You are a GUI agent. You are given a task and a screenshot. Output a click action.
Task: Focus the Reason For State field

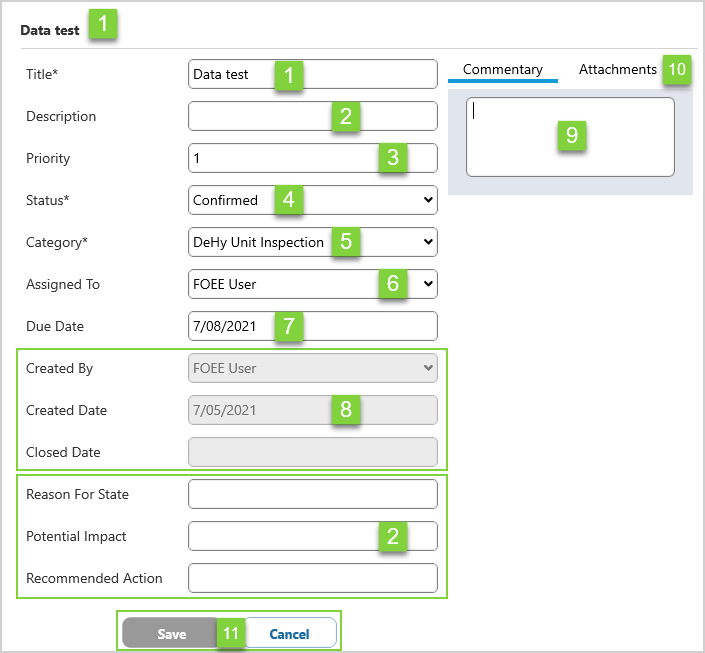coord(312,495)
